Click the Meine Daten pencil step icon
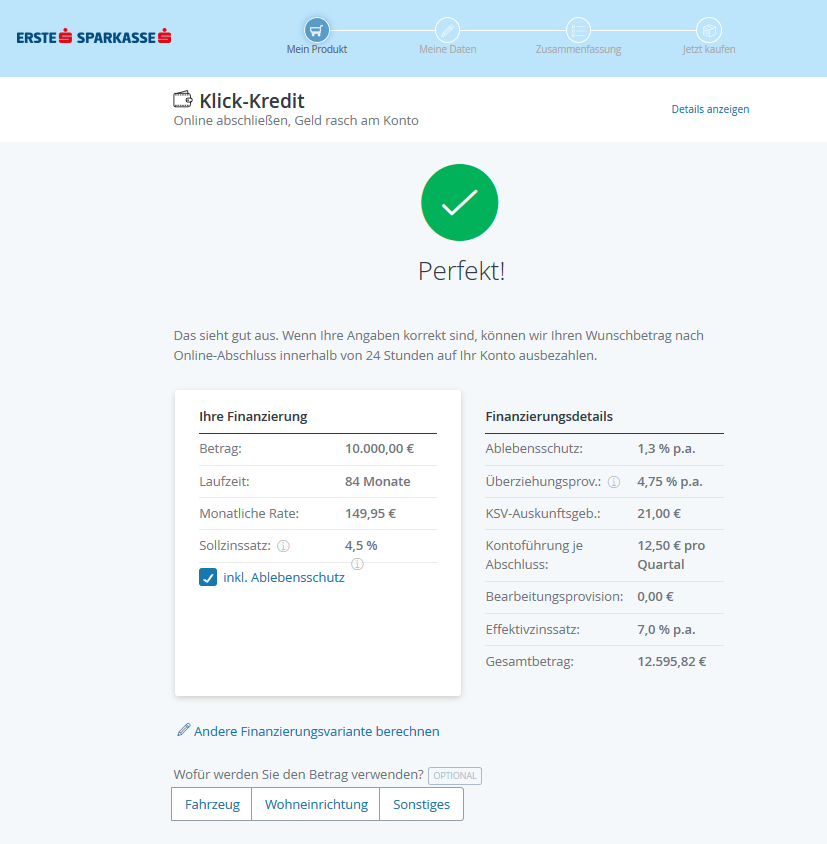This screenshot has height=844, width=827. tap(447, 28)
